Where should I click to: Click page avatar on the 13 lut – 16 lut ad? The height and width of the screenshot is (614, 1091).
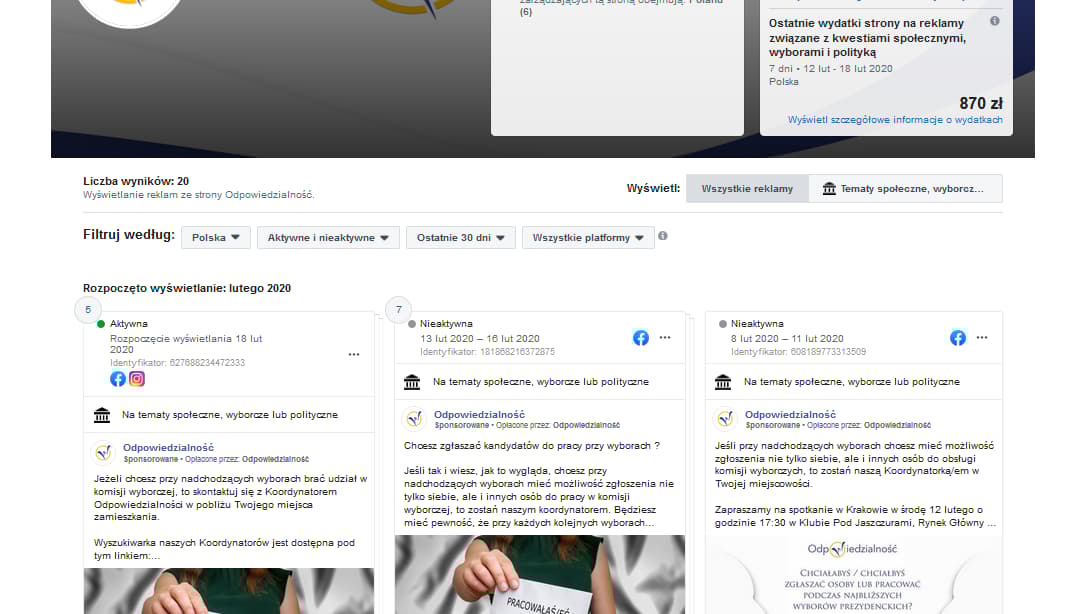coord(415,419)
